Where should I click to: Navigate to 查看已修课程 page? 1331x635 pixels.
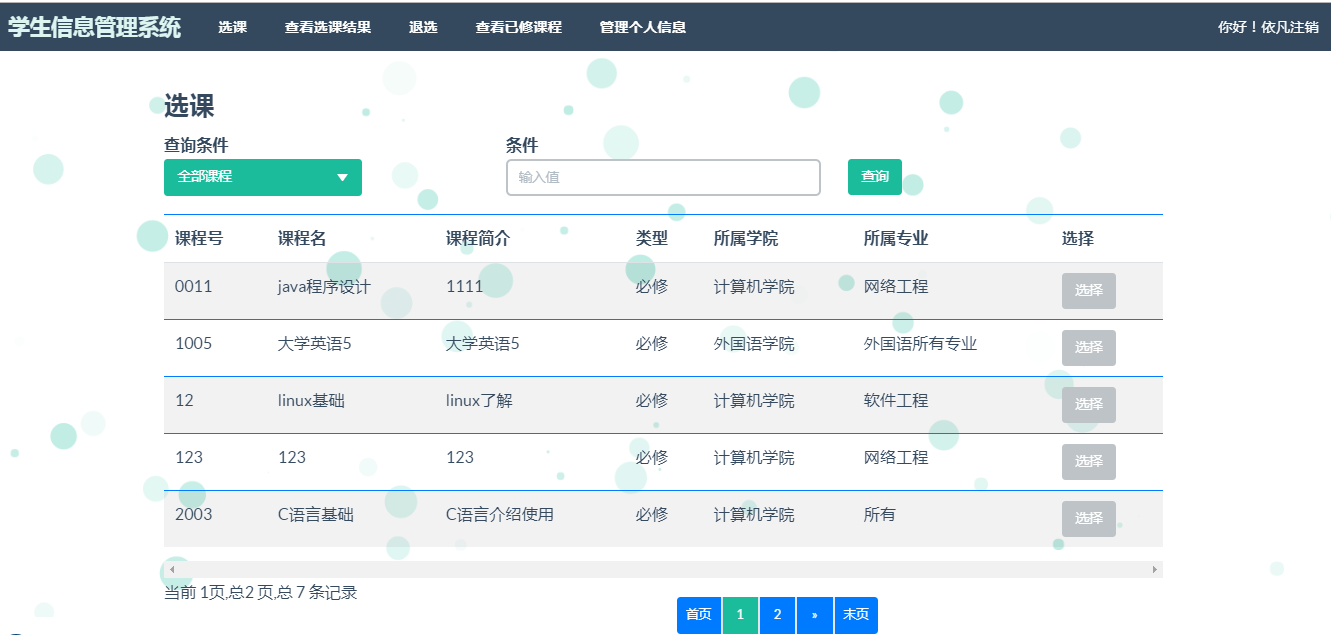pyautogui.click(x=518, y=27)
